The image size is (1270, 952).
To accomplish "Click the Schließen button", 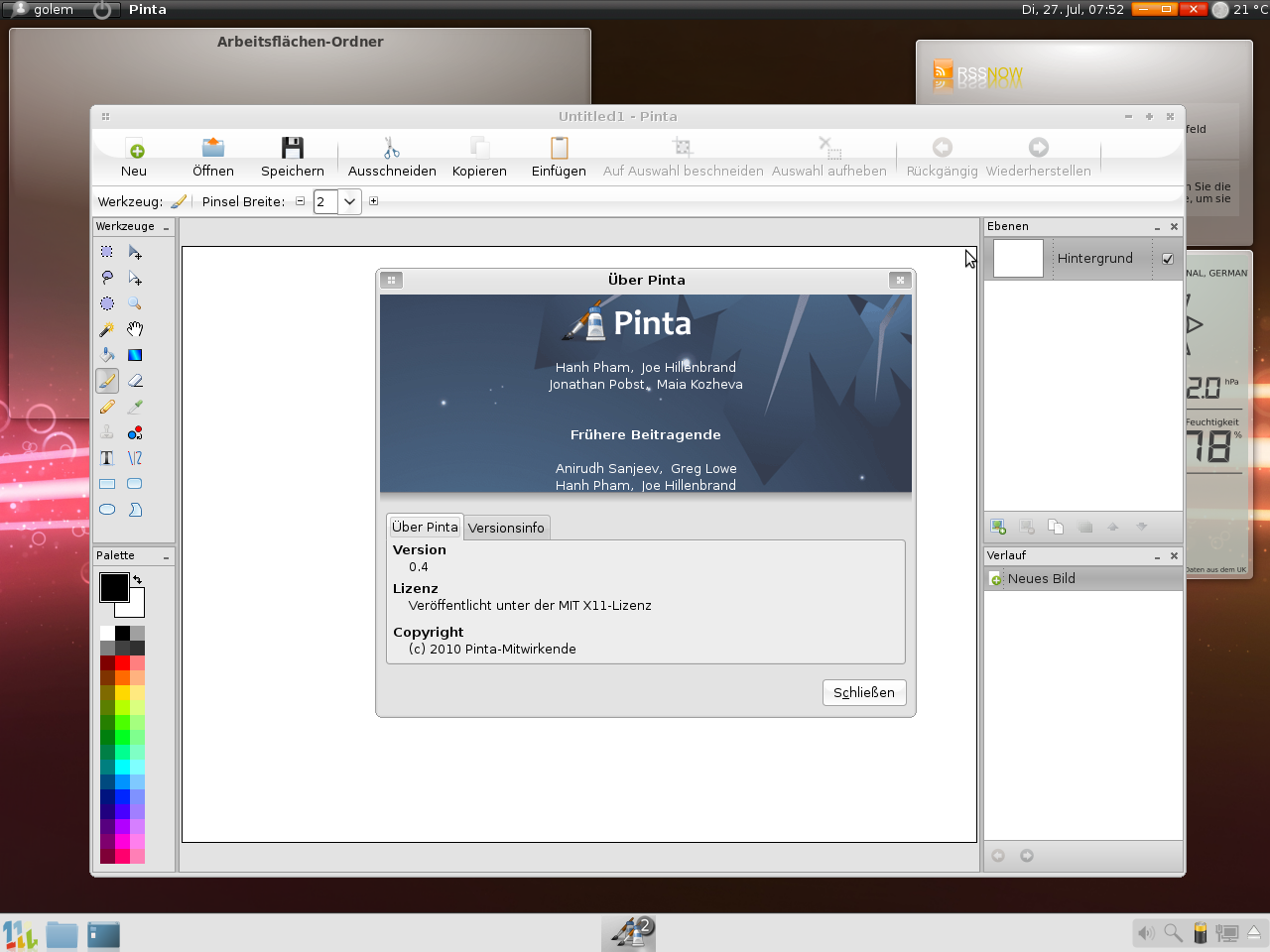I will [x=863, y=692].
